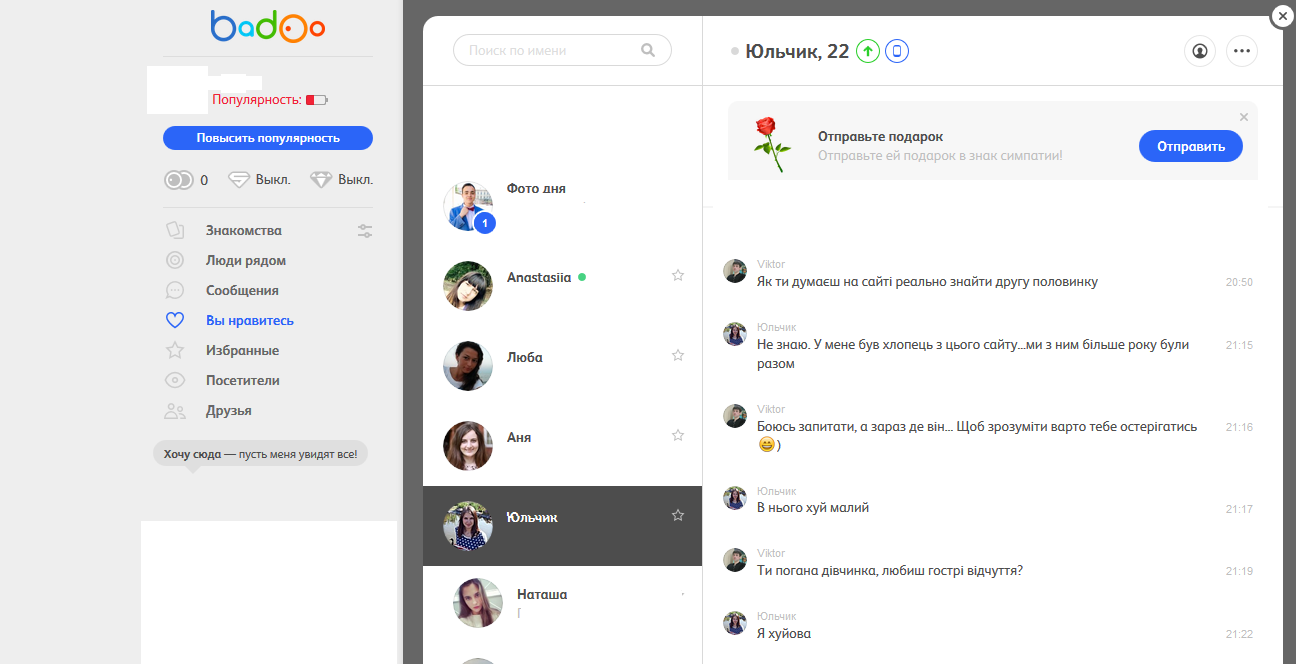Image resolution: width=1296 pixels, height=664 pixels.
Task: Click the Знакомства cards icon
Action: 175,230
